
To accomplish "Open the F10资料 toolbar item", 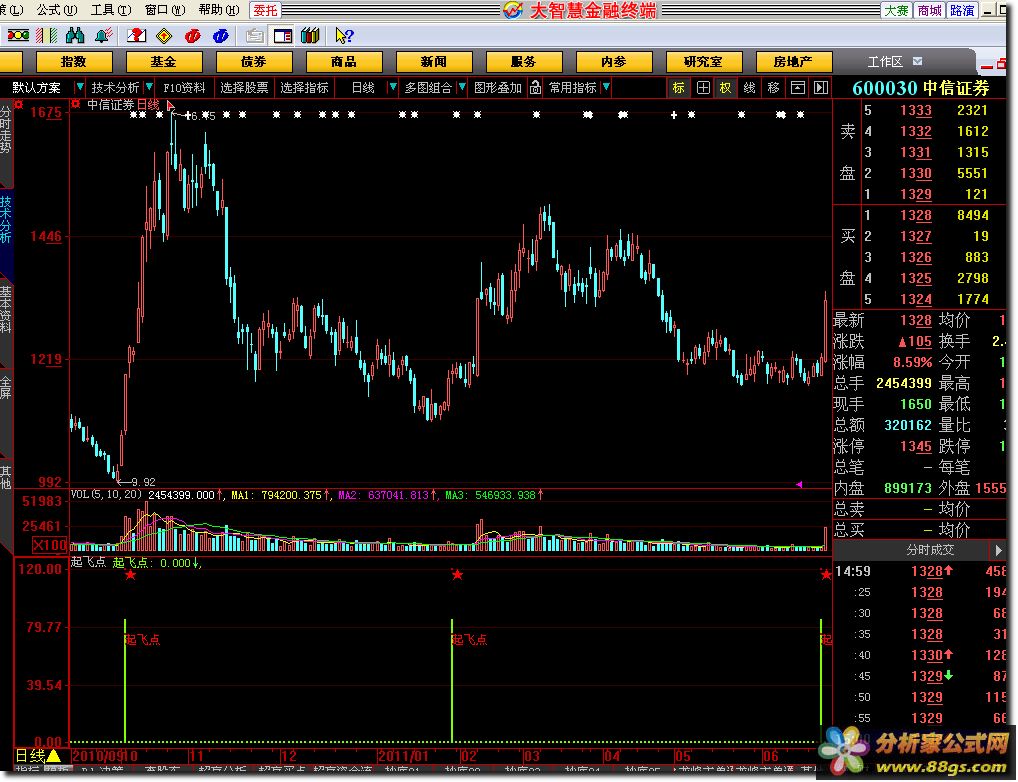I will 184,87.
